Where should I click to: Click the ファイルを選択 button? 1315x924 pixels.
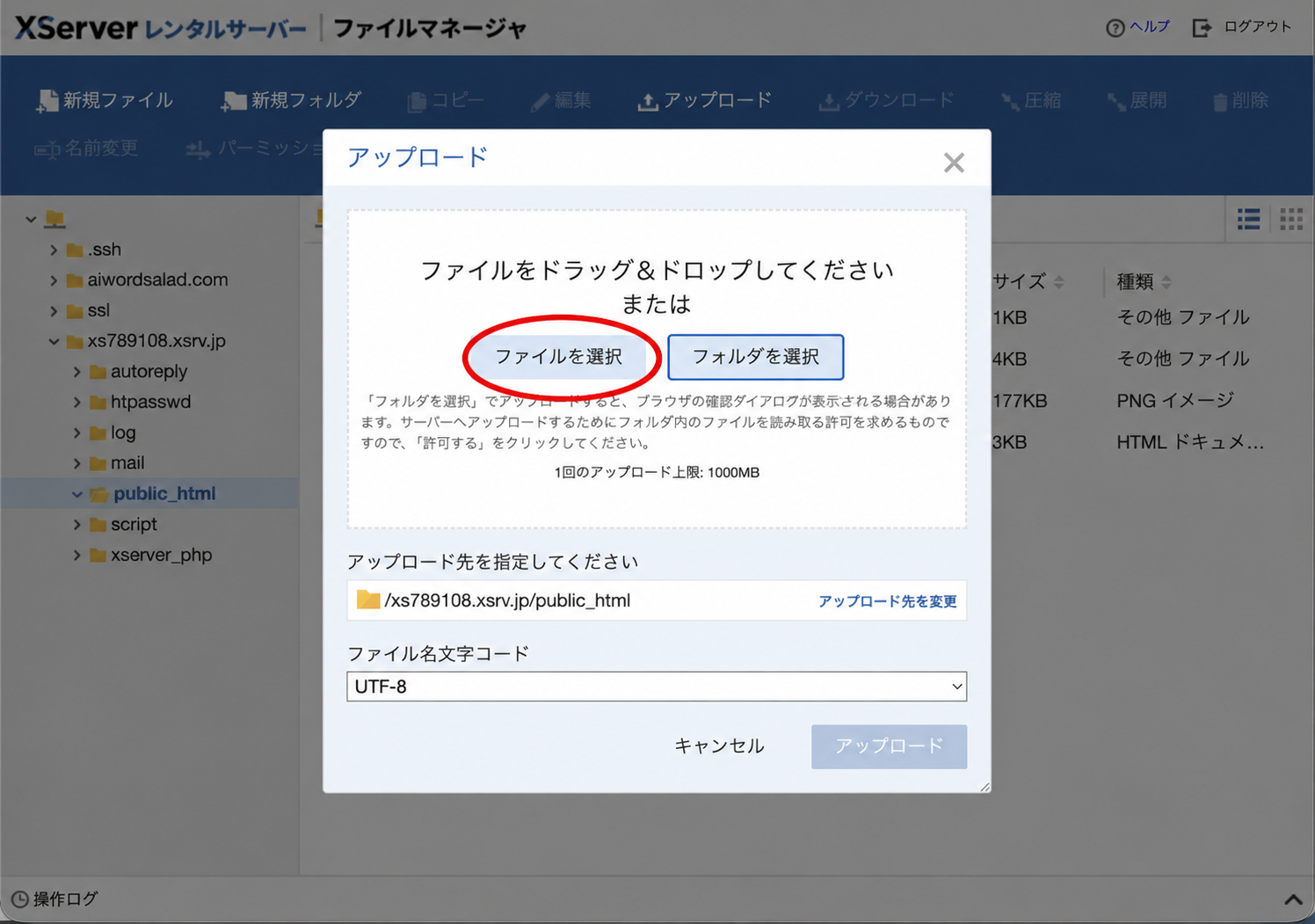coord(558,356)
